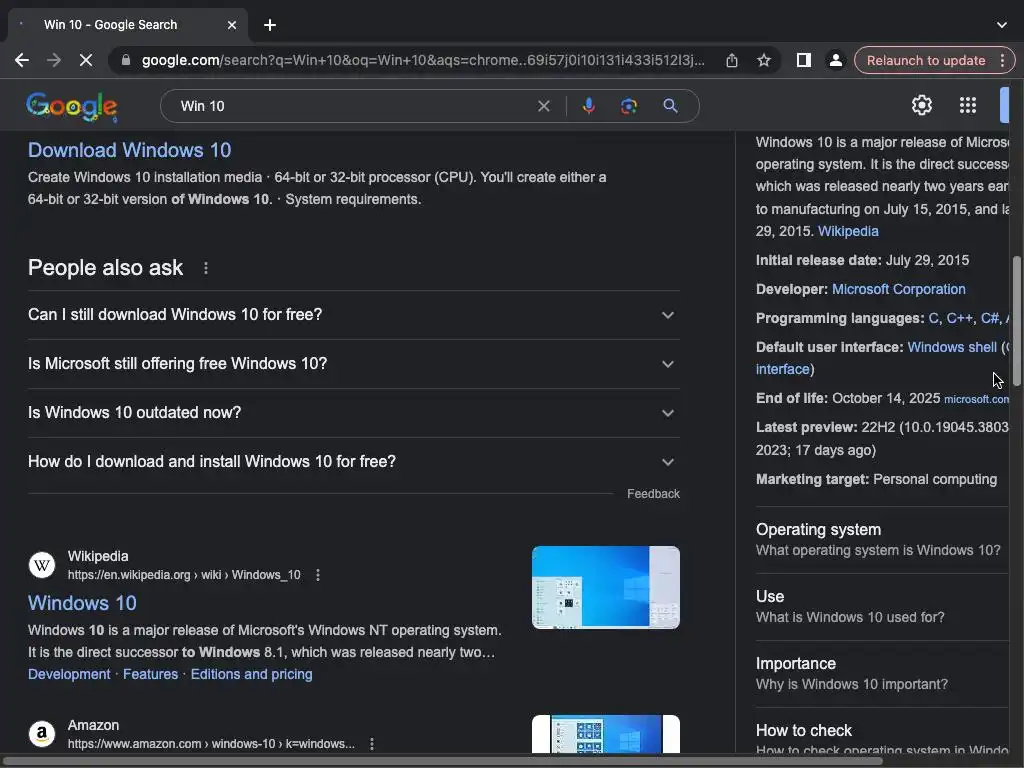
Task: Expand 'Is Windows 10 outdated now?'
Action: (354, 413)
